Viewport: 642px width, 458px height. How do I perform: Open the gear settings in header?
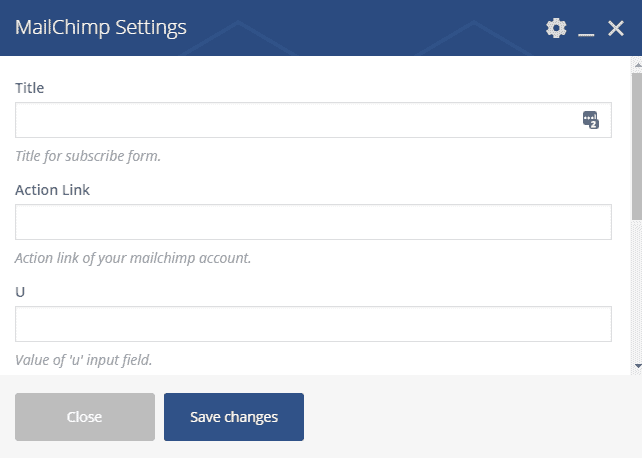pos(556,28)
